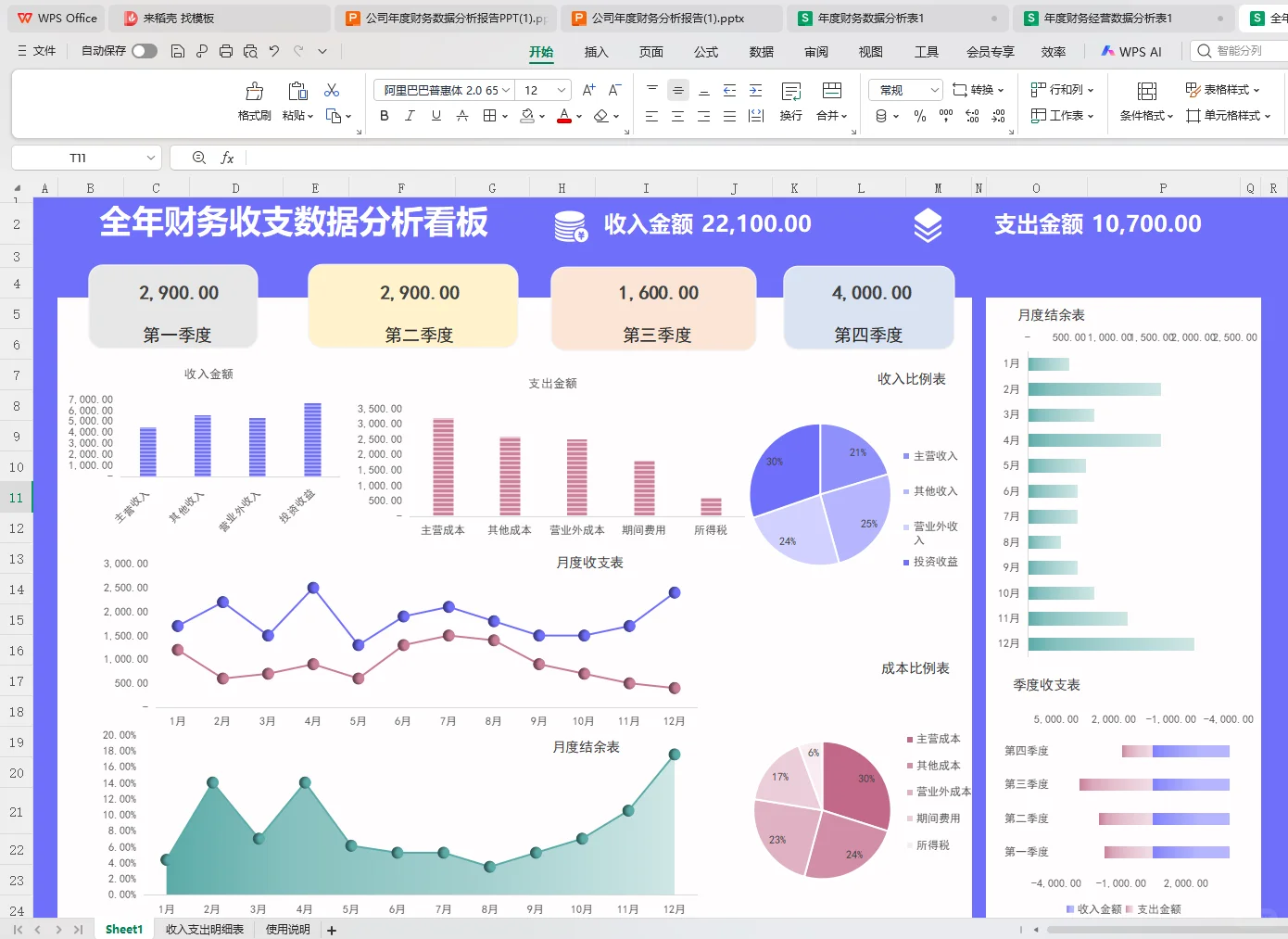Increase decimal places icon
Image resolution: width=1288 pixels, height=939 pixels.
[972, 116]
